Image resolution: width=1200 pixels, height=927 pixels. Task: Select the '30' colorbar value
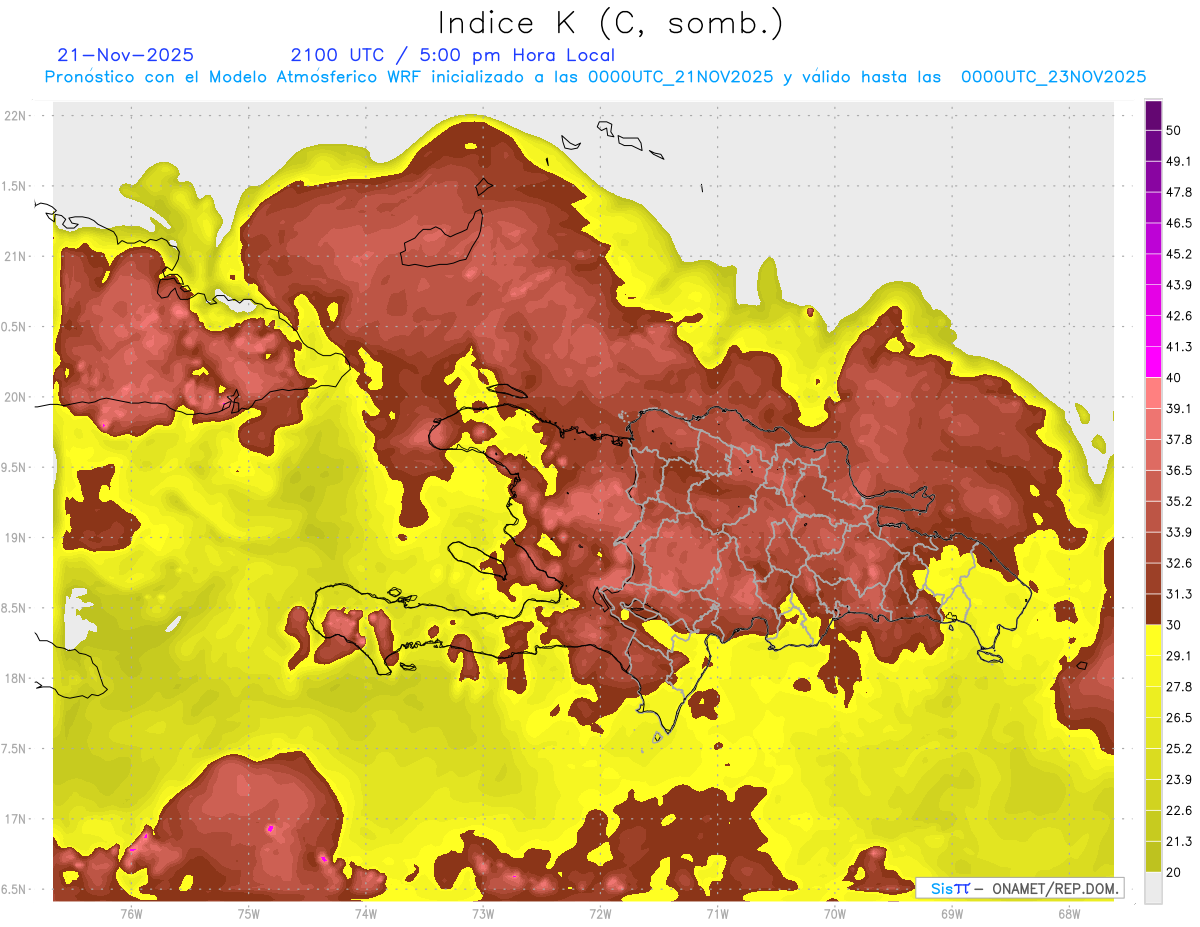coord(1174,625)
